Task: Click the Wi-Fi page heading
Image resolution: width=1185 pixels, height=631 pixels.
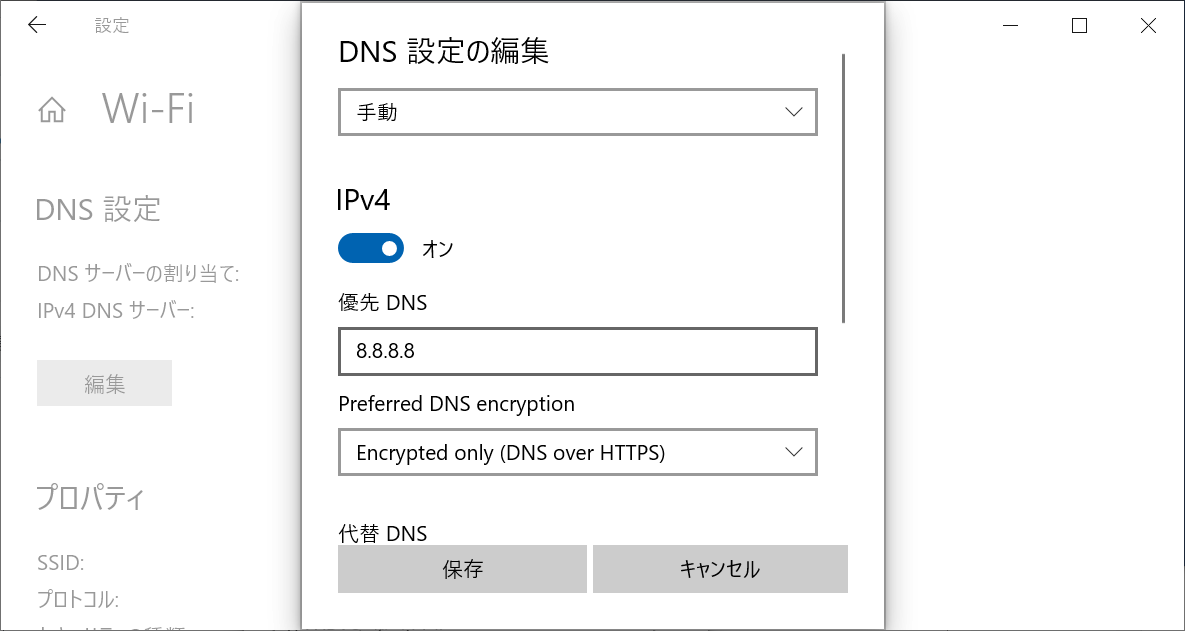Action: 149,110
